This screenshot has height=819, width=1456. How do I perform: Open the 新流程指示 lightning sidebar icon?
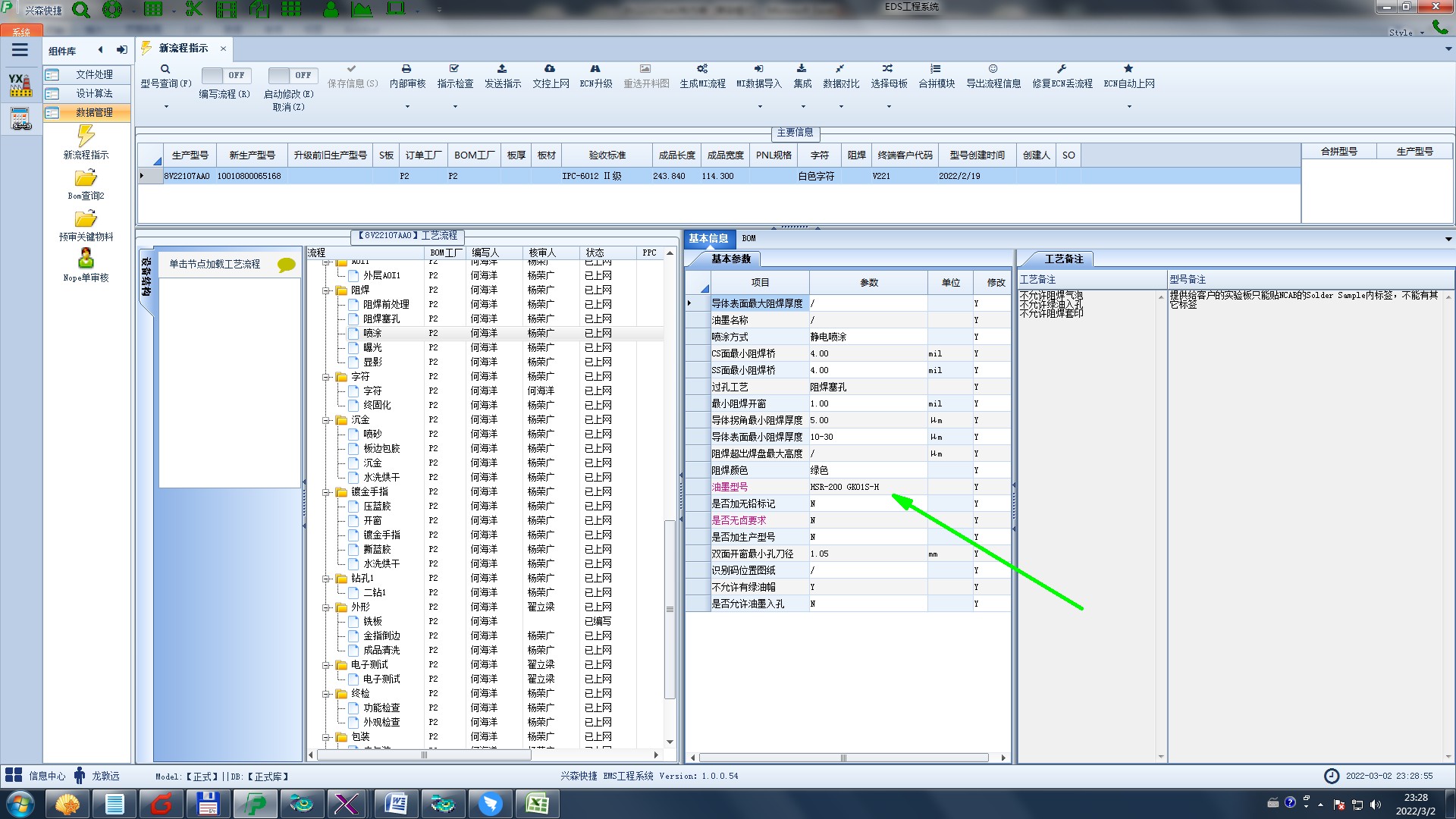[x=86, y=136]
